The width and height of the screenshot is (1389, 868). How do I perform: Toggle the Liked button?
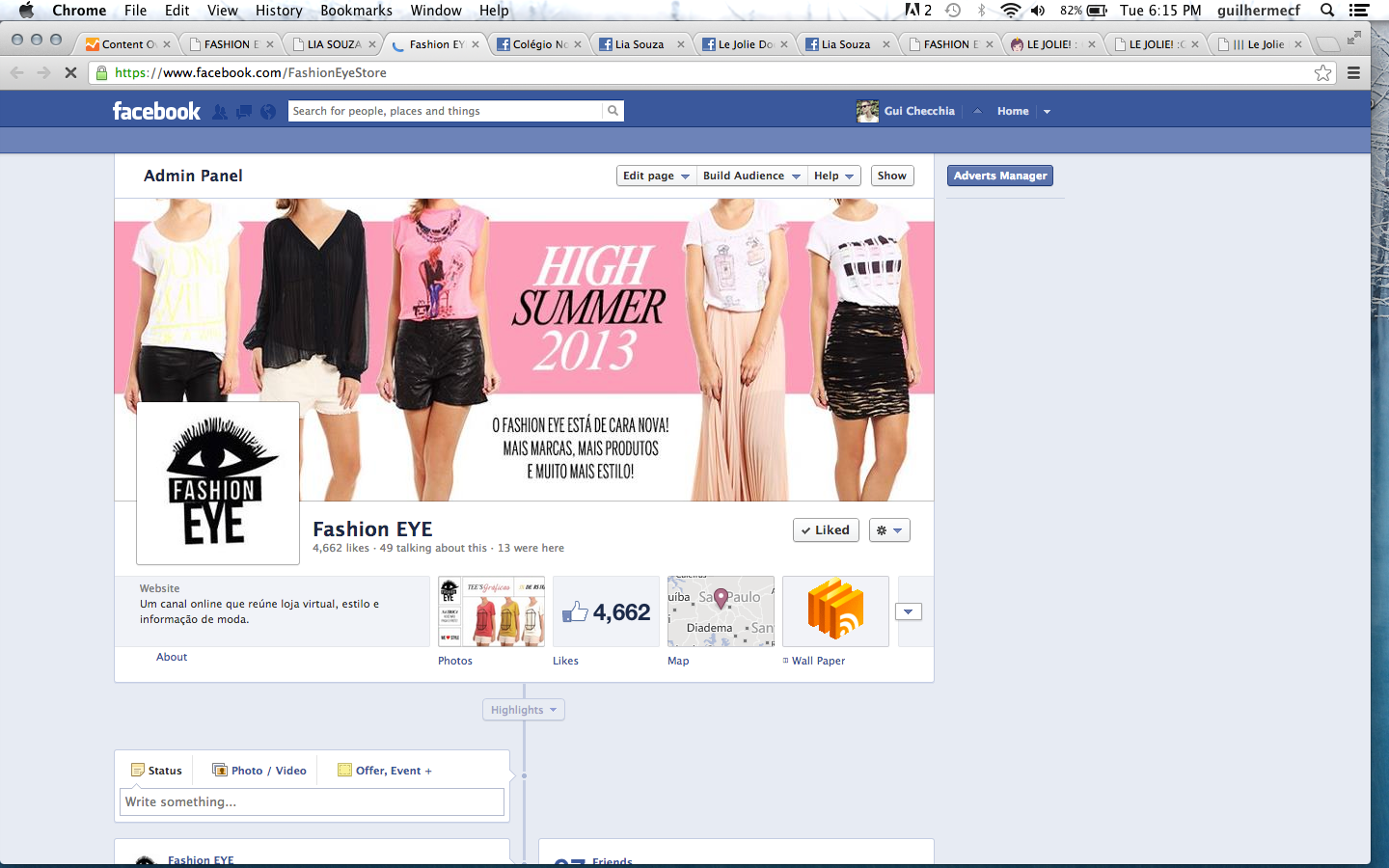tap(826, 530)
